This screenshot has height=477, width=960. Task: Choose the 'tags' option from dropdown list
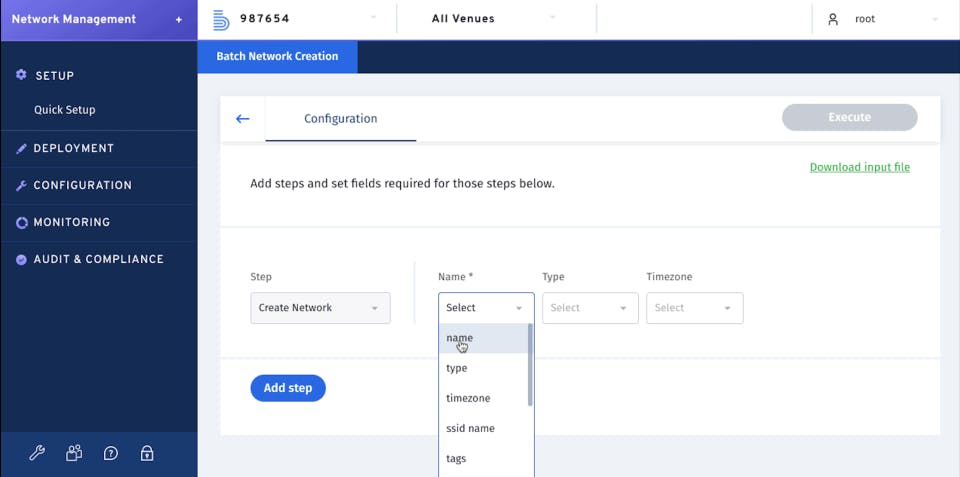(483, 458)
